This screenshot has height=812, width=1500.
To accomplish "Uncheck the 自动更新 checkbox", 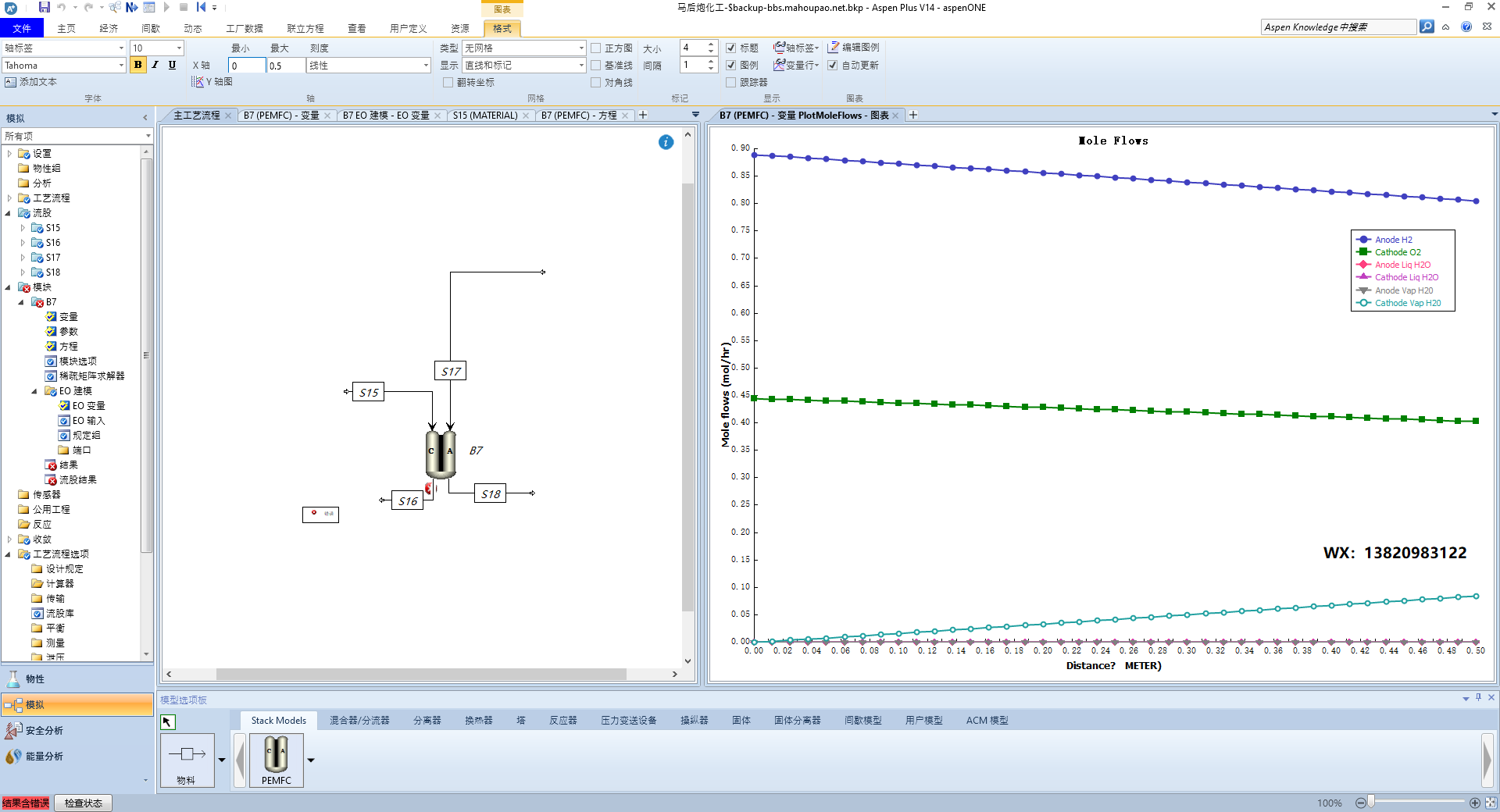I will tap(833, 66).
